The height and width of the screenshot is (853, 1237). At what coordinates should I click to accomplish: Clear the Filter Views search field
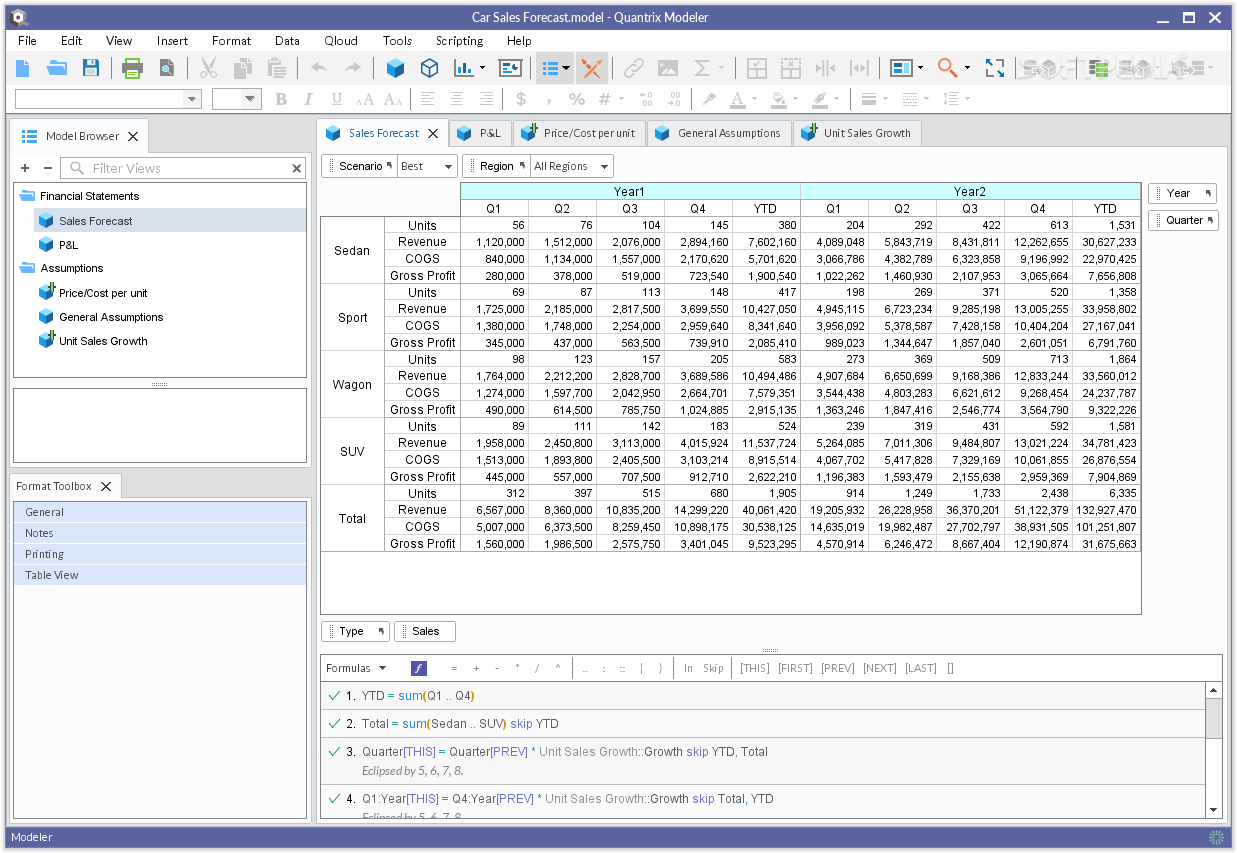click(x=296, y=167)
